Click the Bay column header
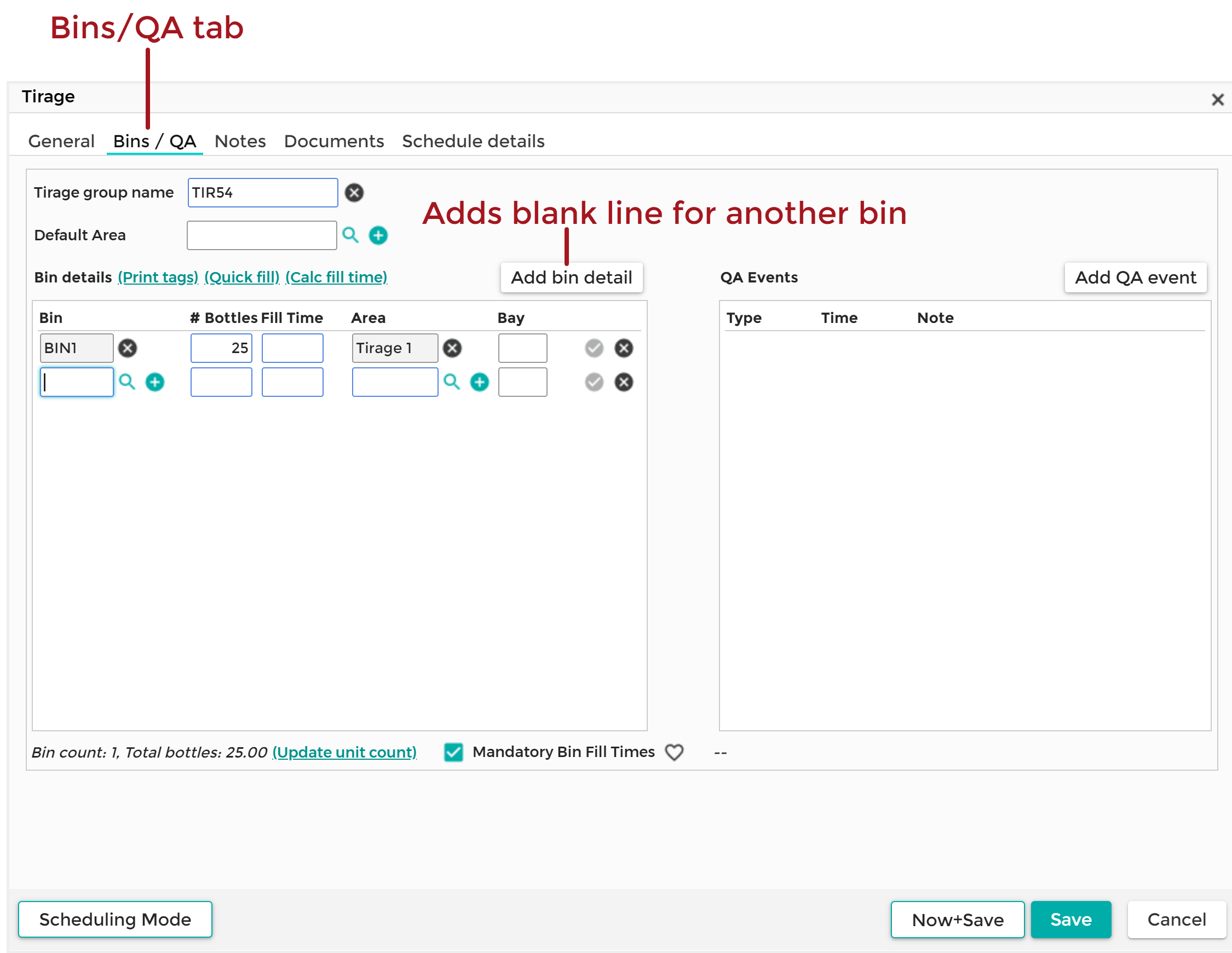 (510, 318)
